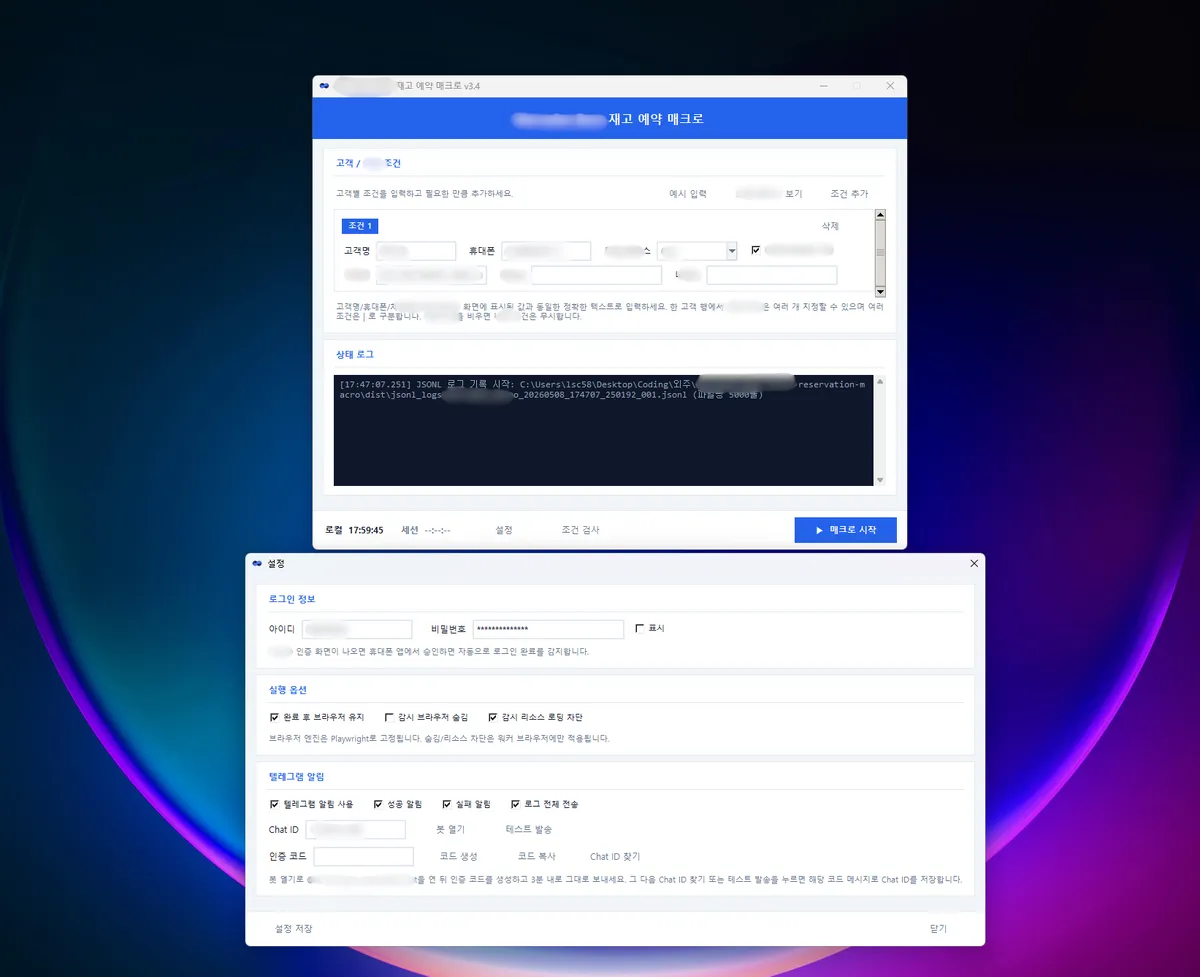Maximize the main macro window
The height and width of the screenshot is (977, 1200).
[x=857, y=86]
